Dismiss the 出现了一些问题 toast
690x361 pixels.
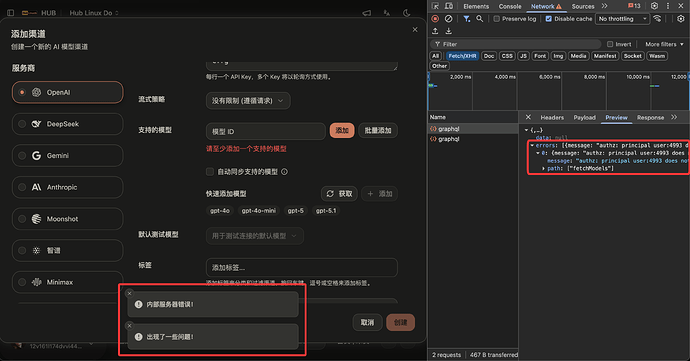coord(129,326)
